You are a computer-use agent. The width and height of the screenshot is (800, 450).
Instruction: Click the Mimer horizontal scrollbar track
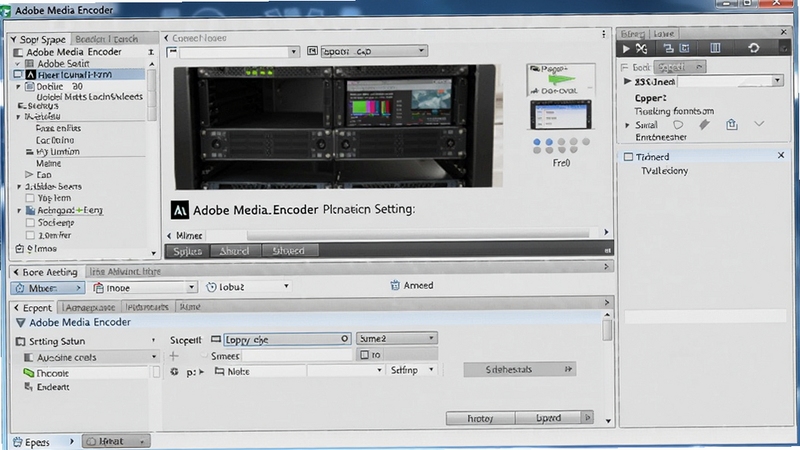pyautogui.click(x=418, y=234)
